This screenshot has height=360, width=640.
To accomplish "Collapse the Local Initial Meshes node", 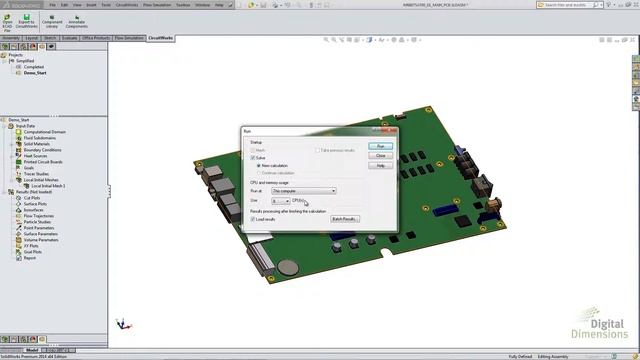I will (11, 180).
